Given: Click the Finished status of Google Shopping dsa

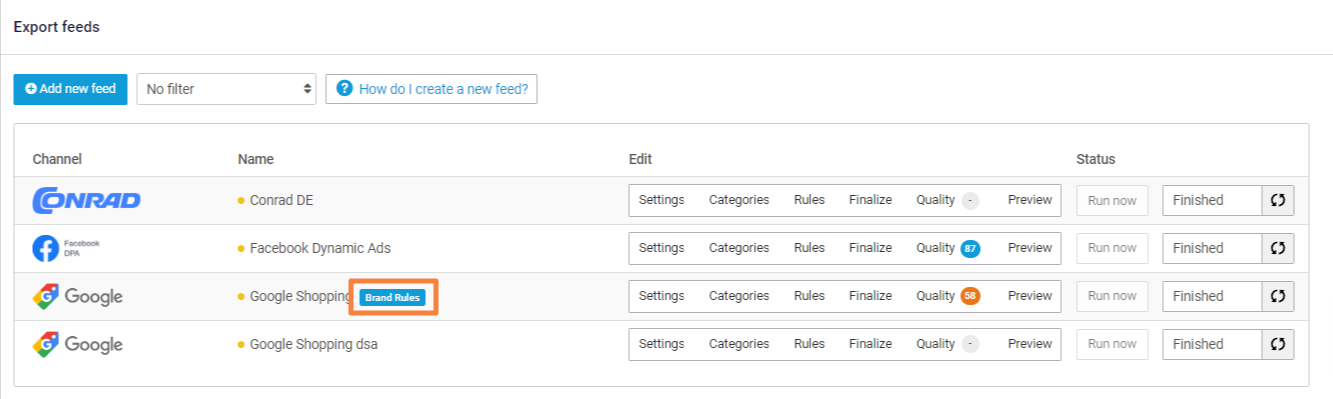Looking at the screenshot, I should point(1212,344).
